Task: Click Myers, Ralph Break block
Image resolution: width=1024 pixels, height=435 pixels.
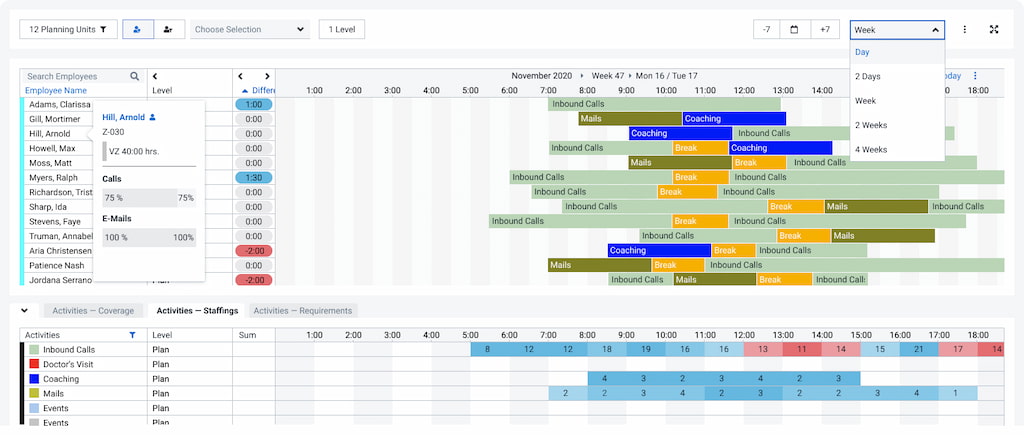Action: click(x=701, y=177)
